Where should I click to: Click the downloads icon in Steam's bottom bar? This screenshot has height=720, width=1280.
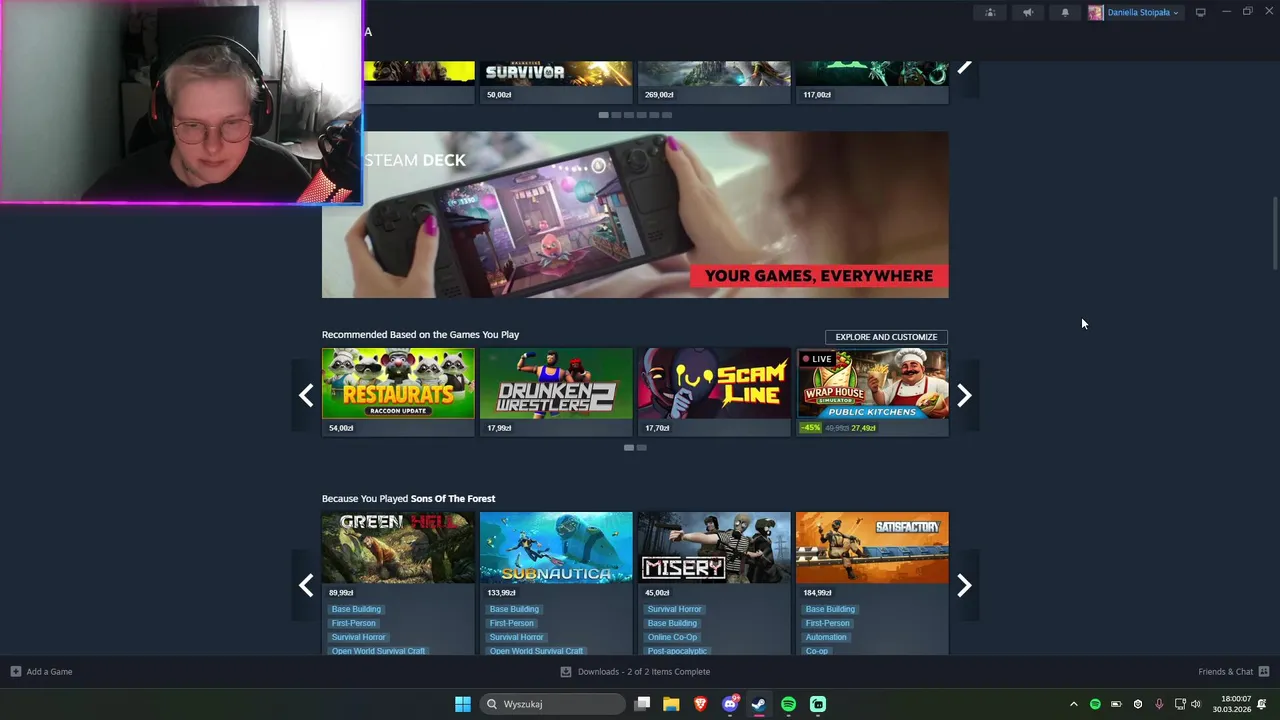[566, 672]
